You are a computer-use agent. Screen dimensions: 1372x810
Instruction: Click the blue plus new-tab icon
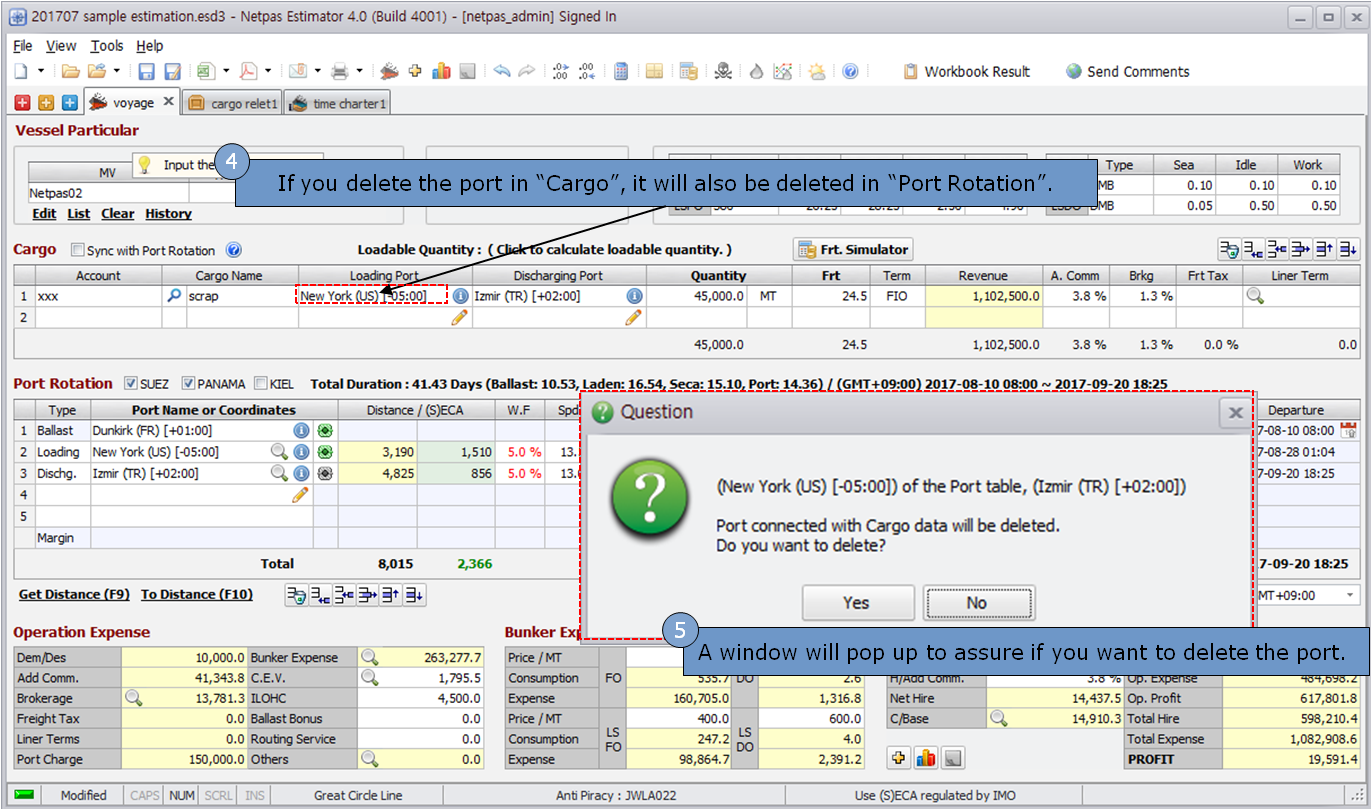[x=69, y=102]
